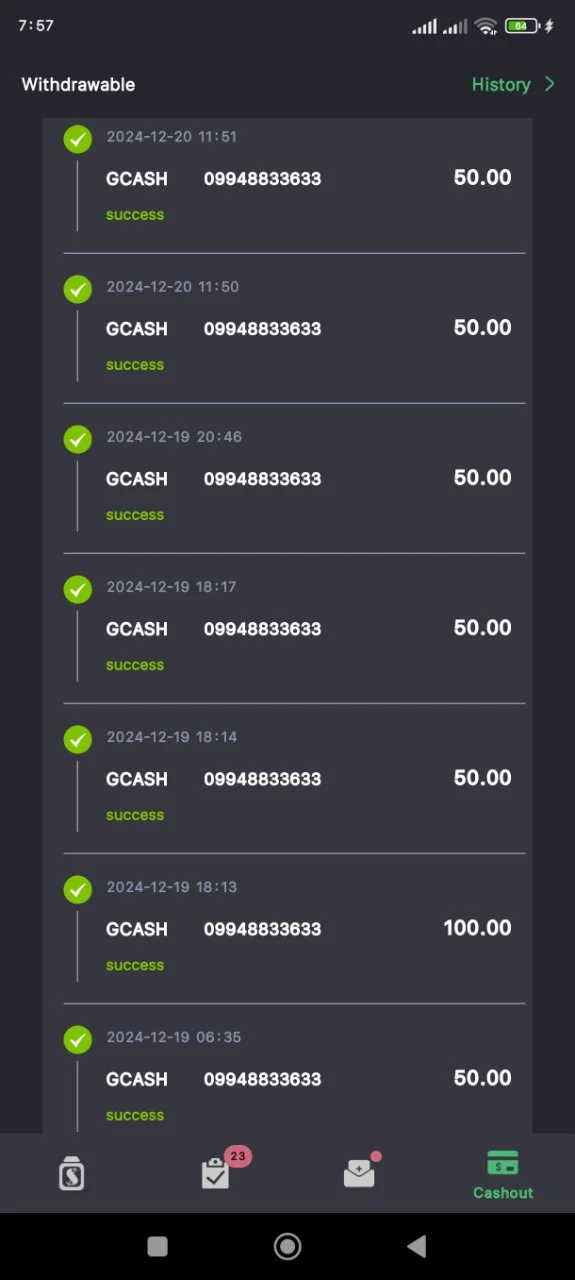
Task: Tap the Android recent apps square button
Action: (157, 1246)
